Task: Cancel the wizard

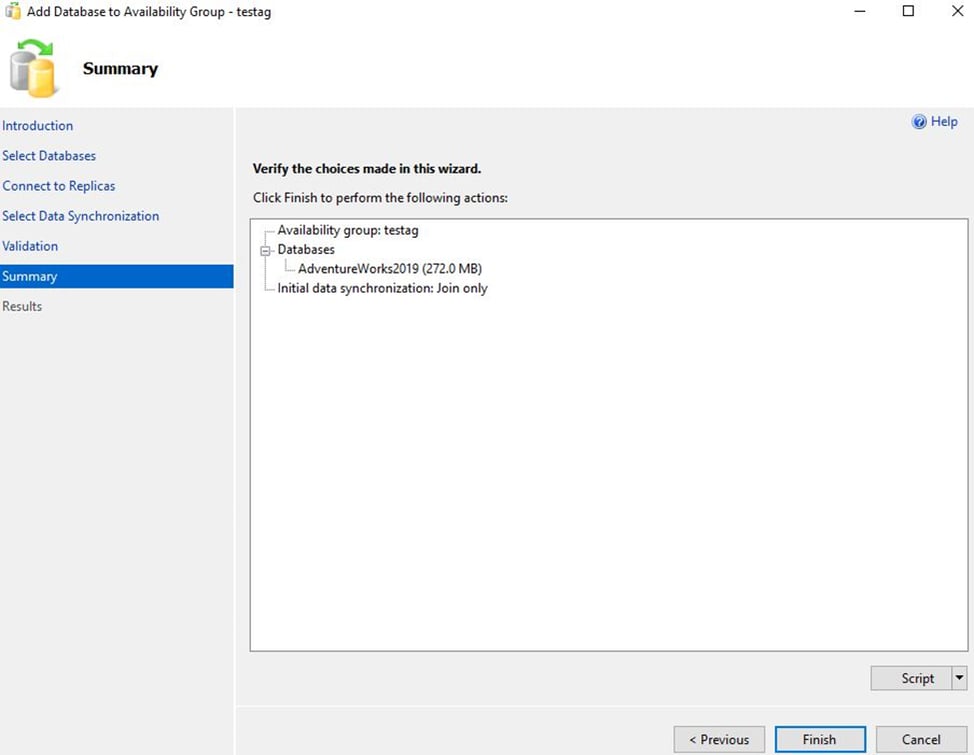Action: click(921, 739)
